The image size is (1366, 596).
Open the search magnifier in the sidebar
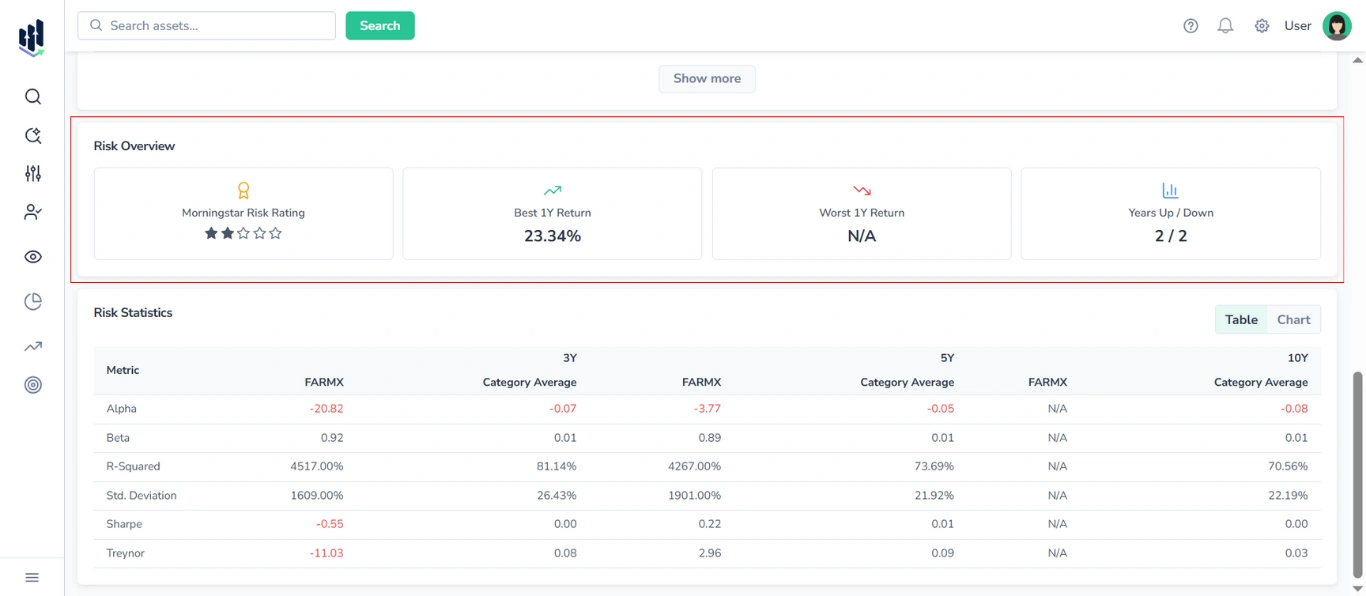tap(32, 96)
